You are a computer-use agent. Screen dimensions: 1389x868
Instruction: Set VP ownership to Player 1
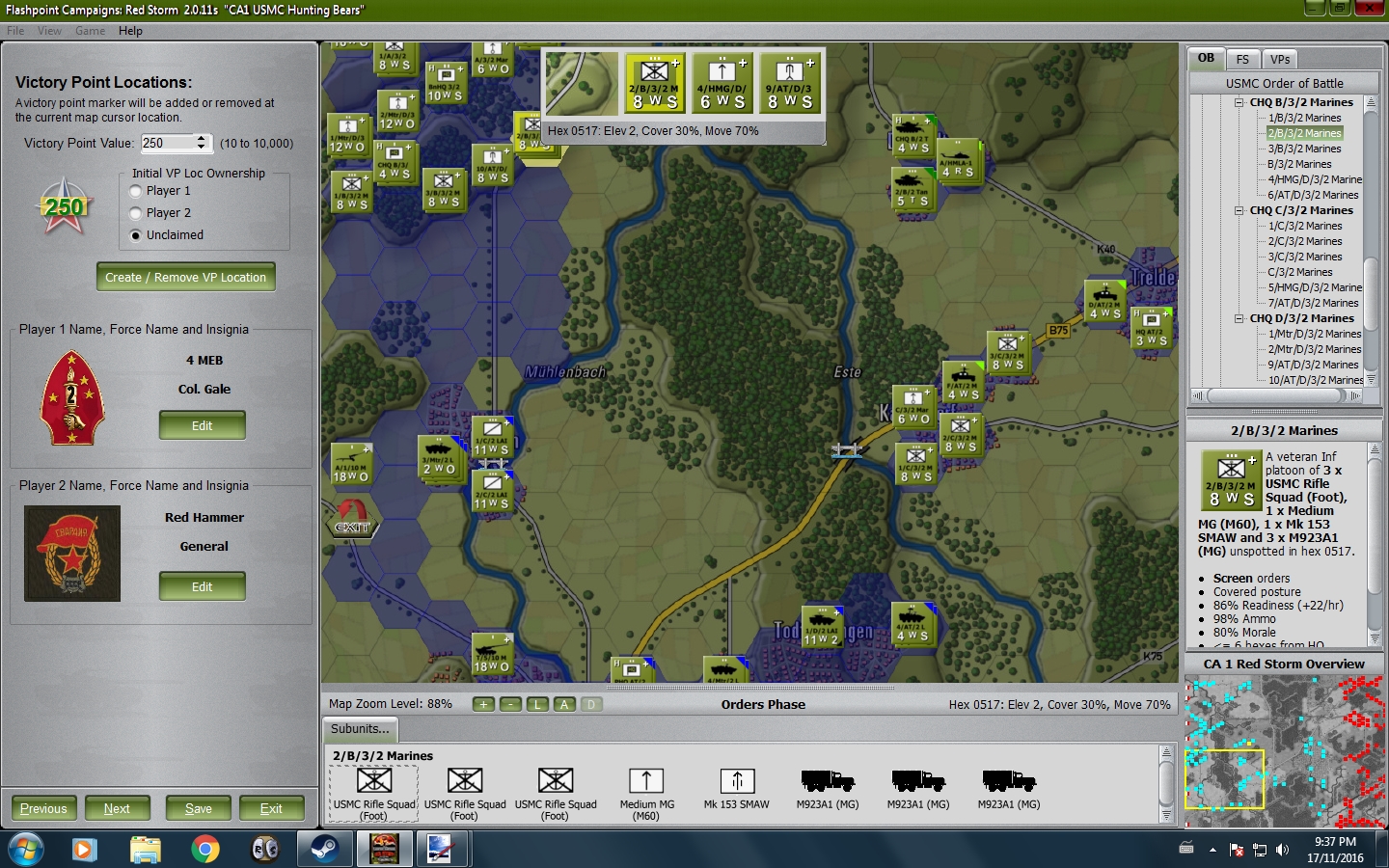tap(136, 191)
